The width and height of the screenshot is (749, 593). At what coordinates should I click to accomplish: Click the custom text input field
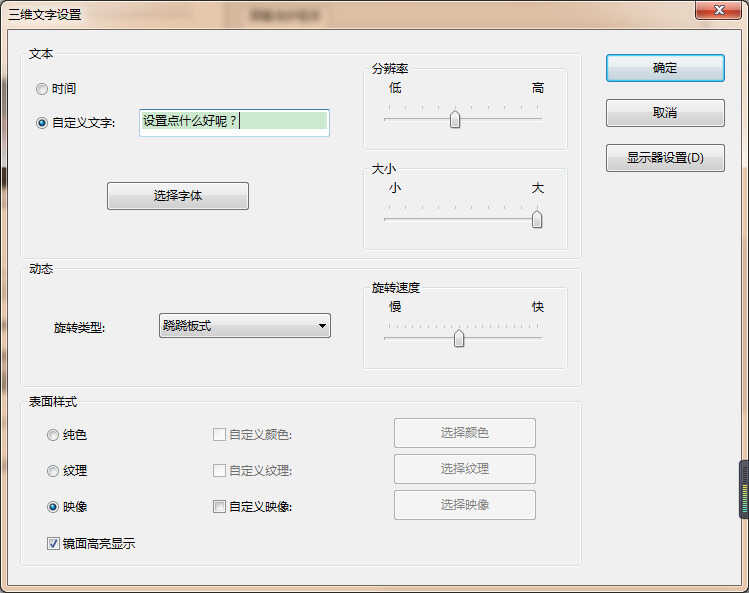[234, 121]
